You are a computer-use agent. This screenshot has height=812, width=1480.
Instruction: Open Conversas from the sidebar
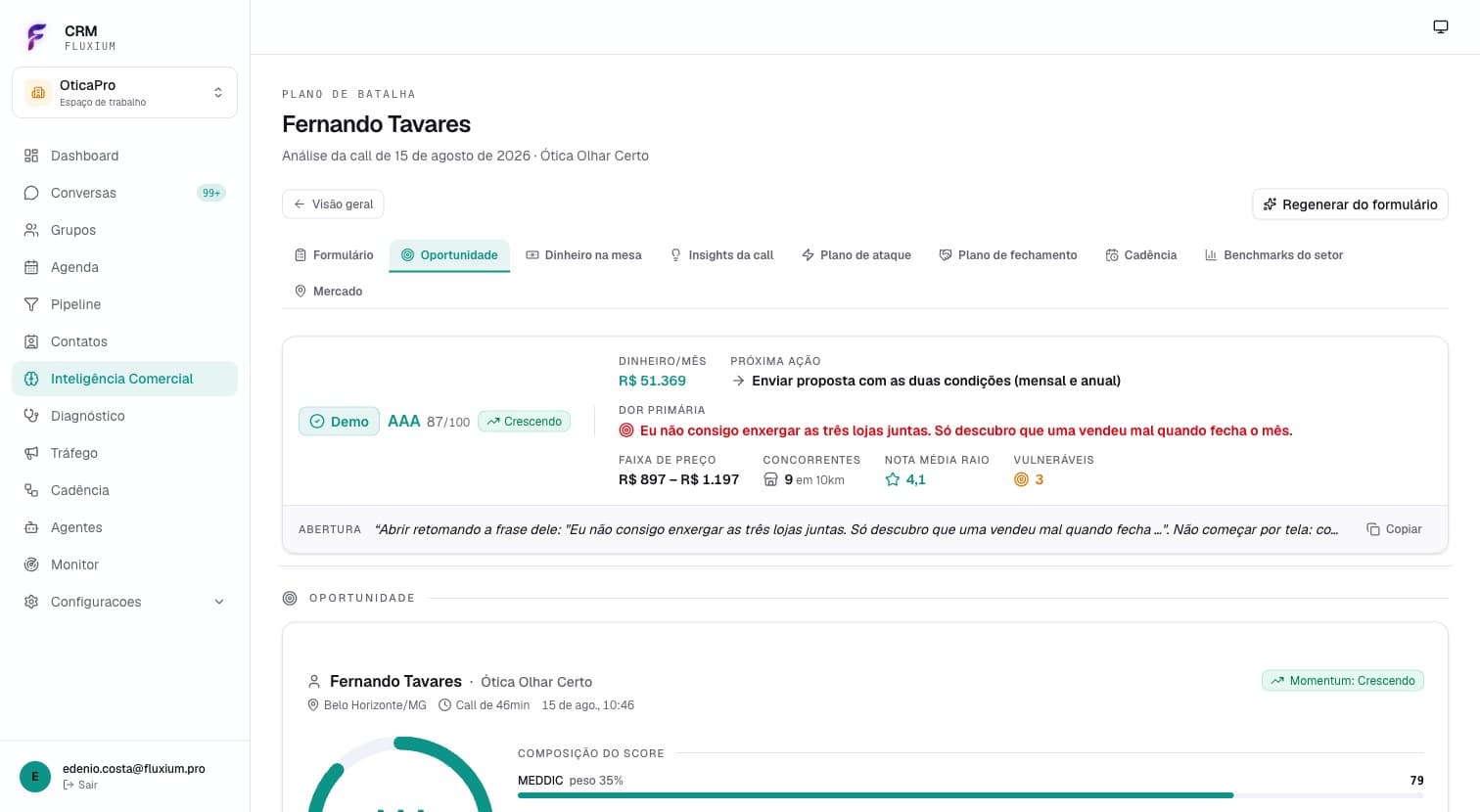click(124, 193)
